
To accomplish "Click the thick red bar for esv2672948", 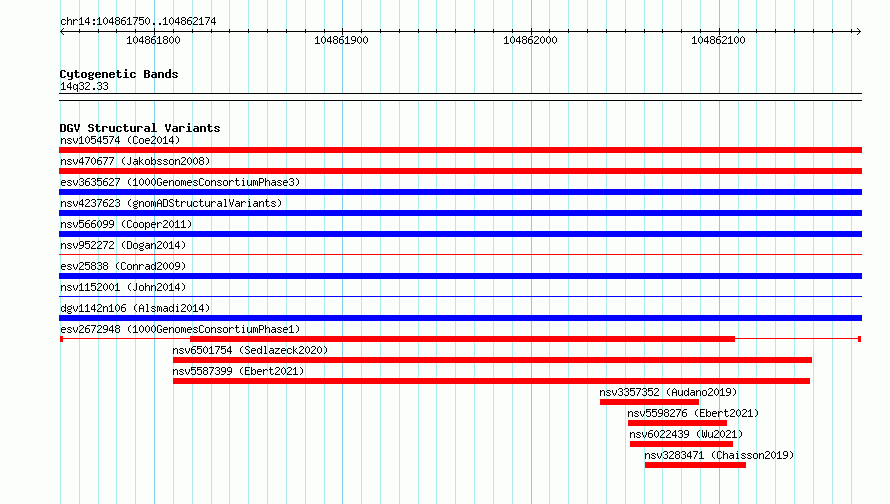I will [463, 339].
